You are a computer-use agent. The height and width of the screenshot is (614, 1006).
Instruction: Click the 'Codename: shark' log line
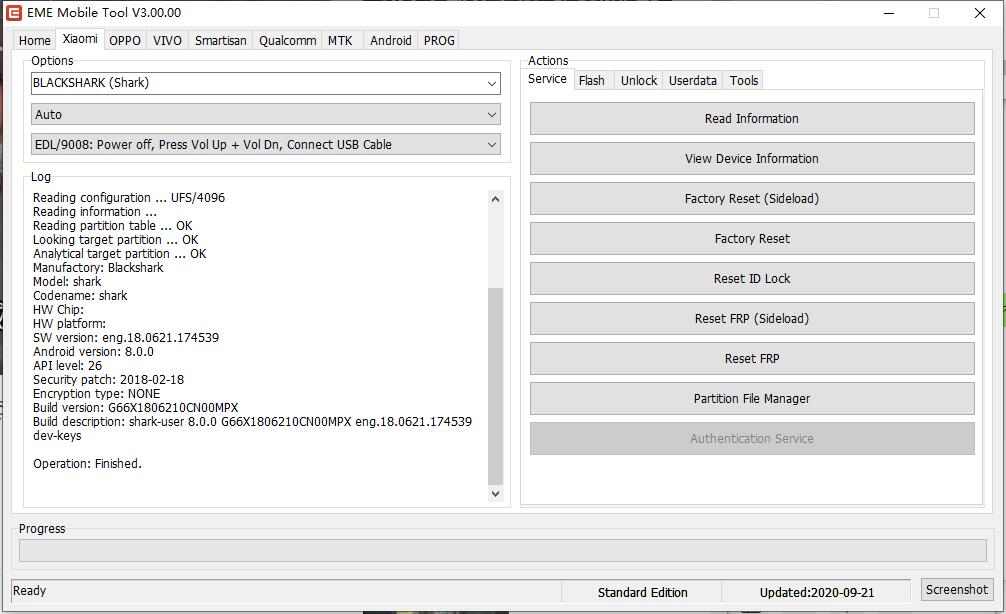pos(80,296)
